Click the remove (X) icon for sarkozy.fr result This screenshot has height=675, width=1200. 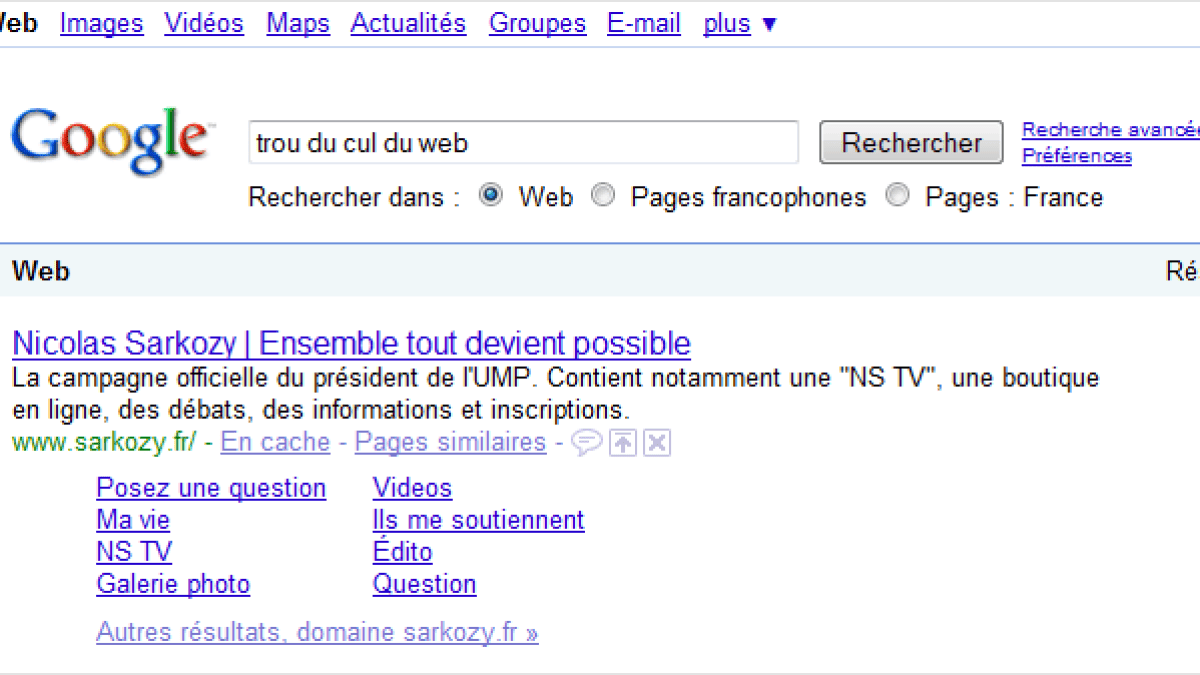click(656, 443)
